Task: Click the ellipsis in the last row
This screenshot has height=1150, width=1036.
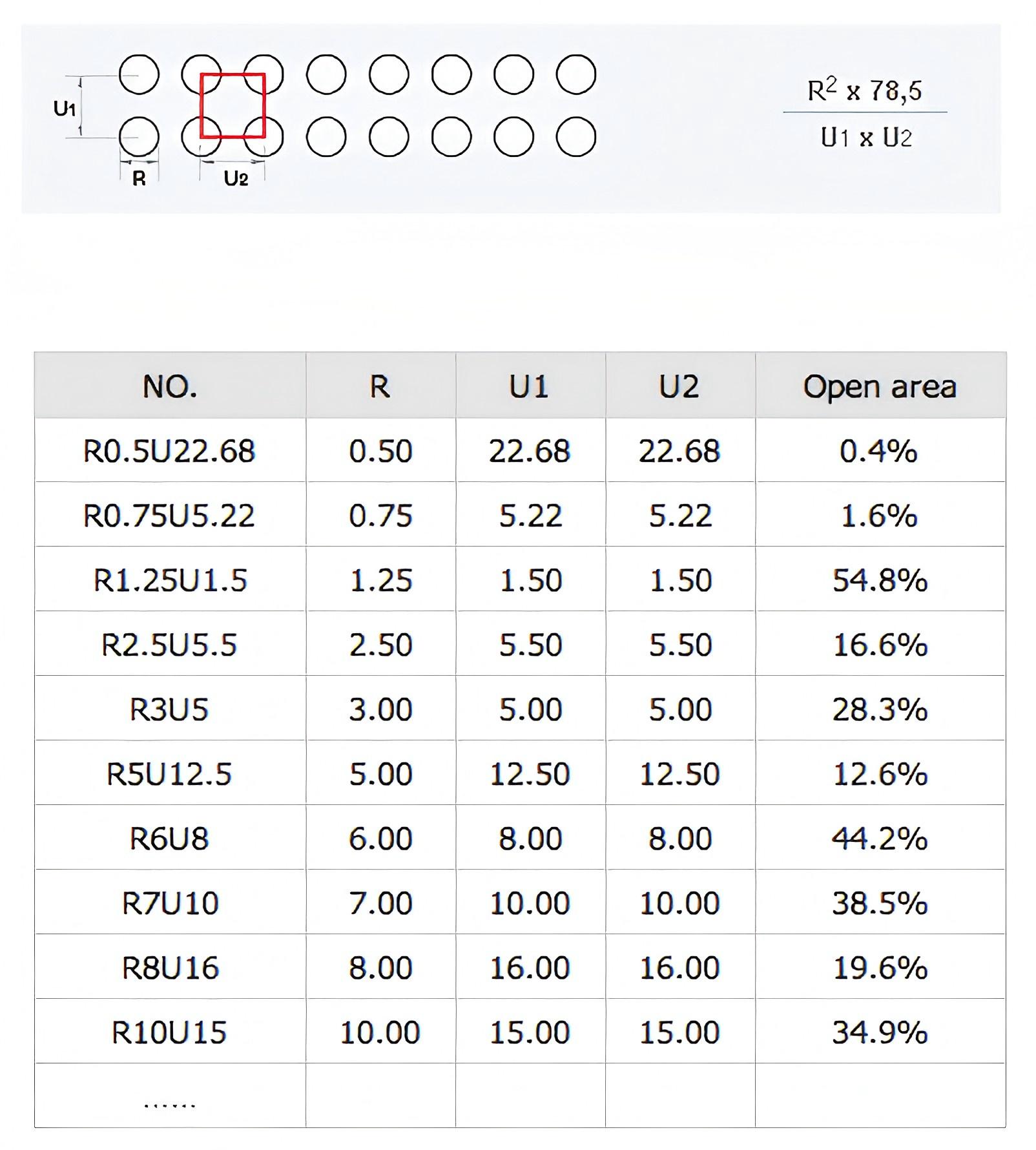Action: [169, 1105]
